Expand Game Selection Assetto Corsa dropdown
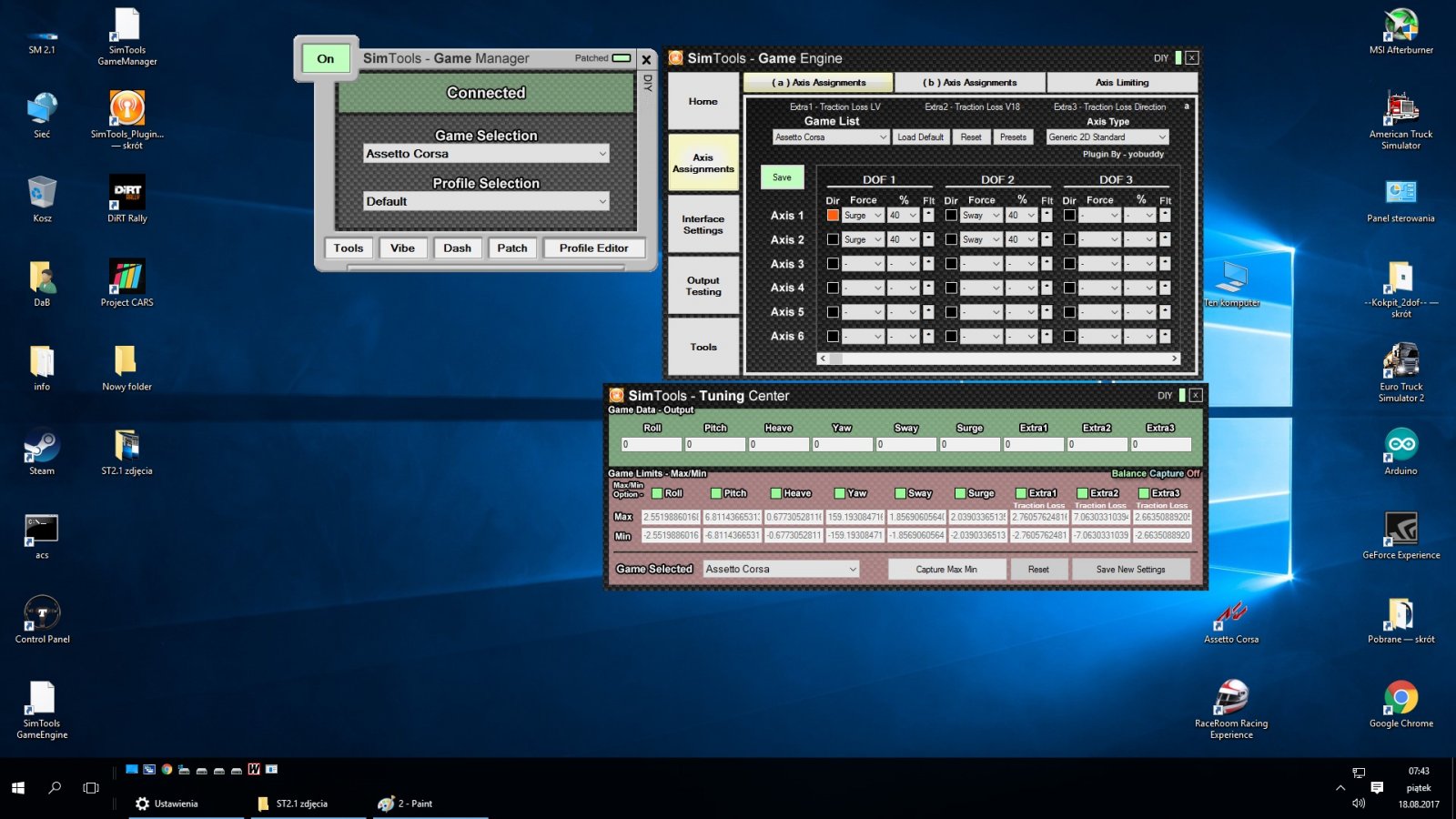 pos(486,154)
